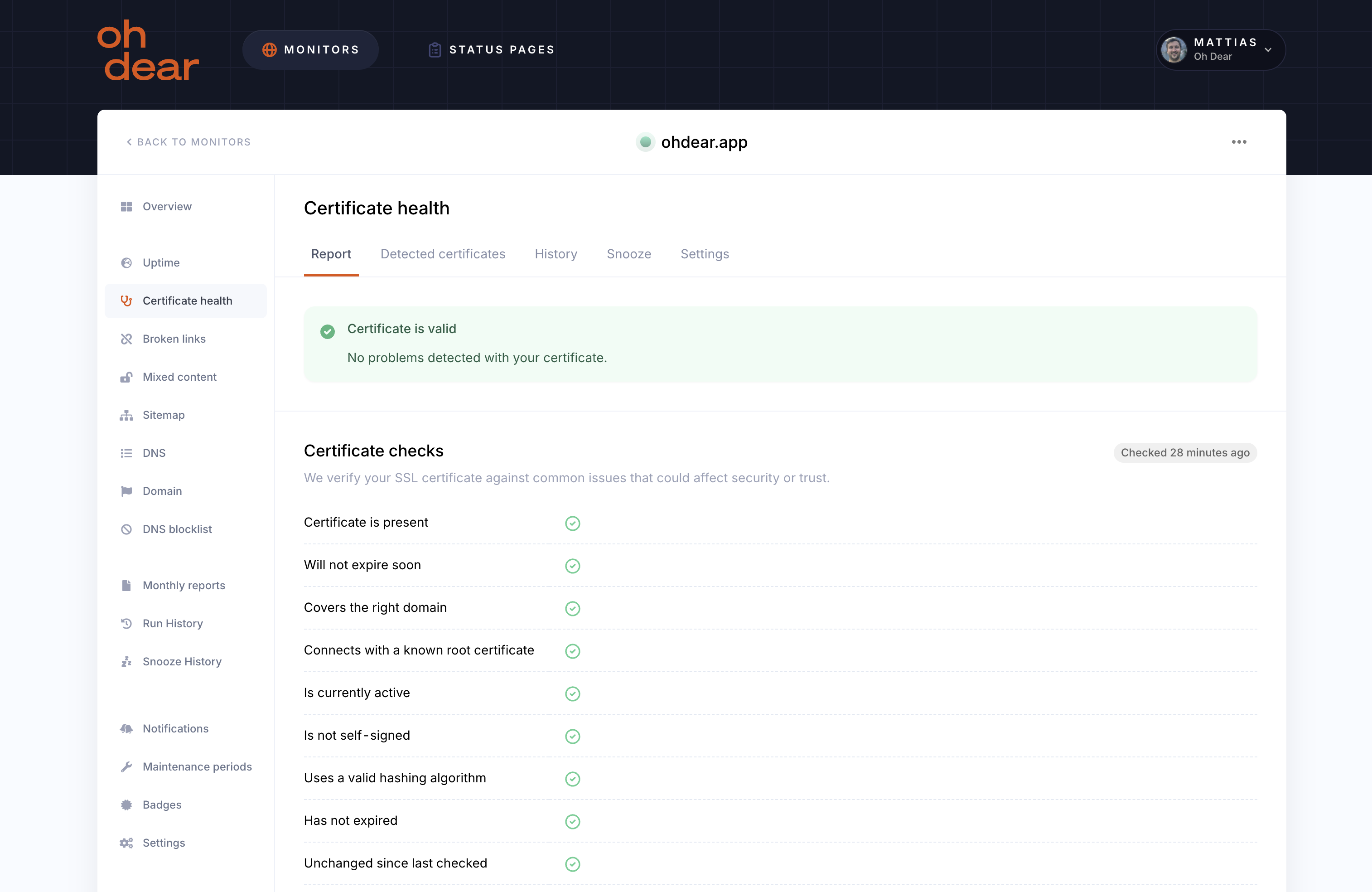
Task: Open the Monitors navigation item
Action: [x=310, y=49]
